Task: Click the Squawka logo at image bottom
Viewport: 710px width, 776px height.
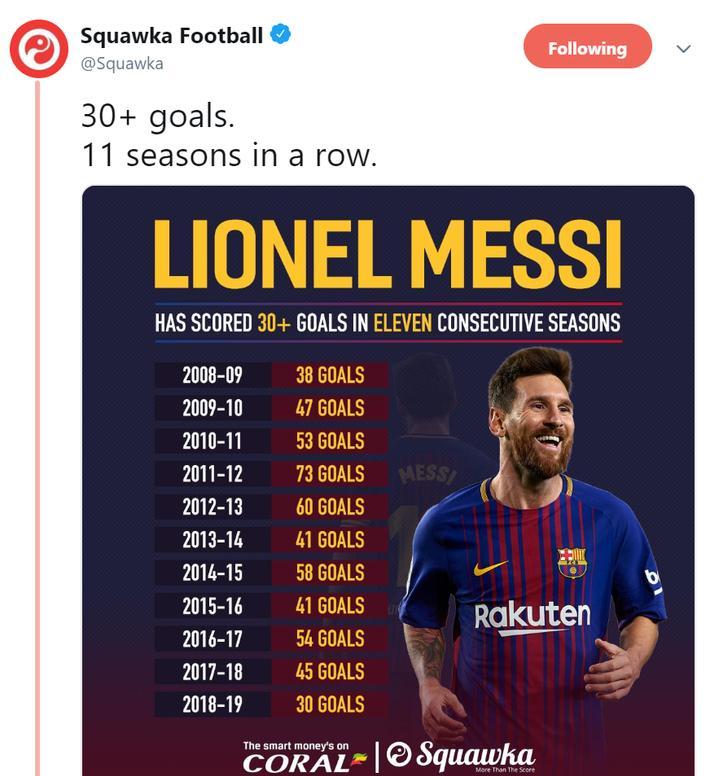Action: click(460, 757)
